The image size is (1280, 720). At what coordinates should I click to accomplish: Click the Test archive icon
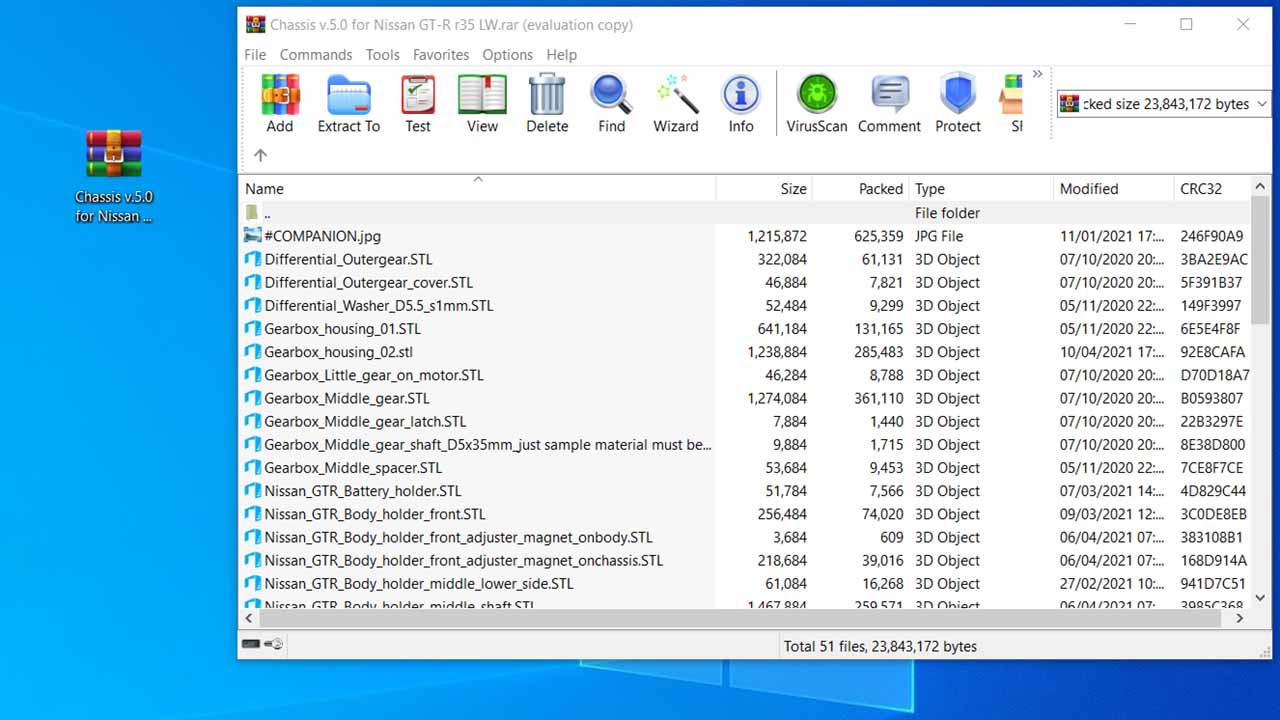point(418,95)
